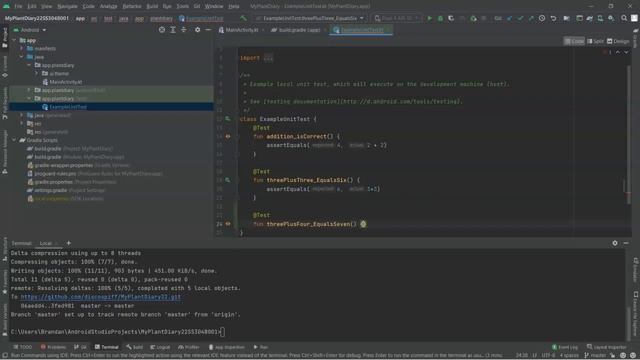The width and height of the screenshot is (640, 360).
Task: Switch editor to Code view mode
Action: tap(574, 41)
